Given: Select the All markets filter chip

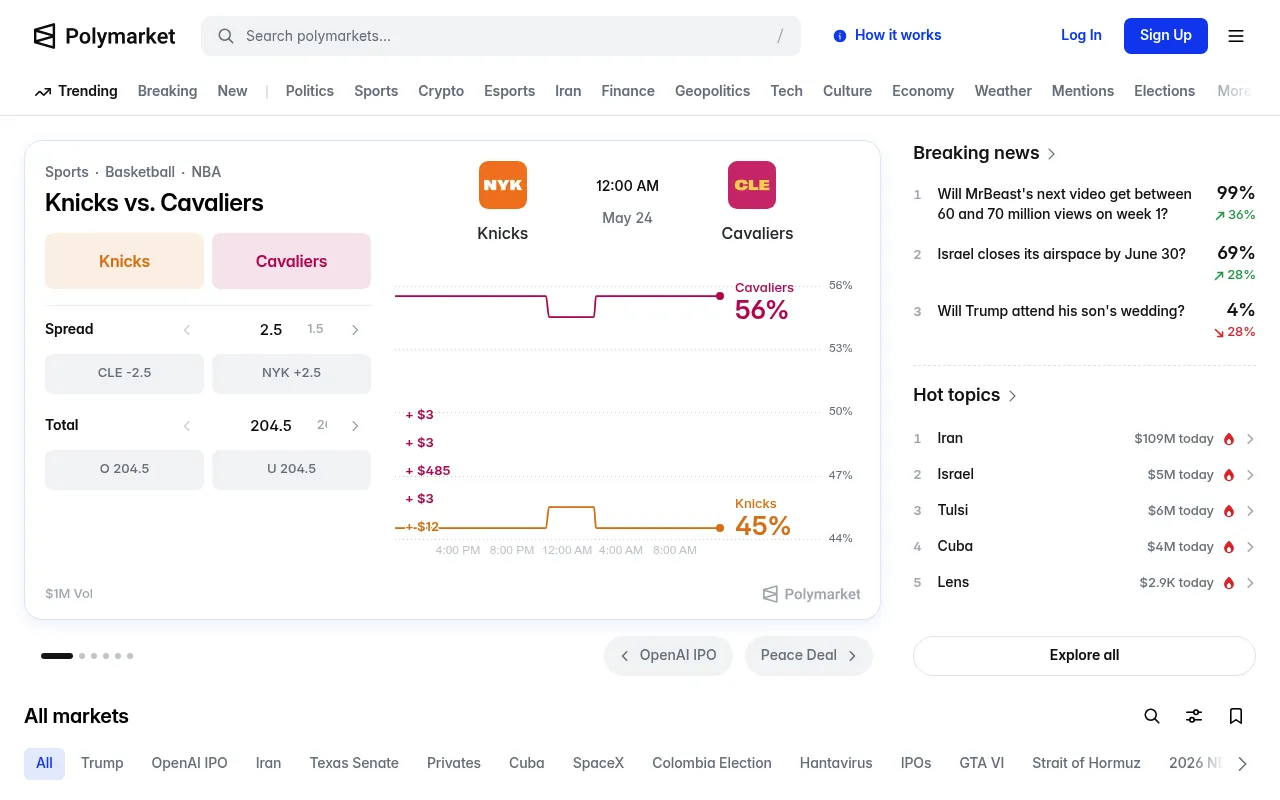Looking at the screenshot, I should click(x=44, y=763).
